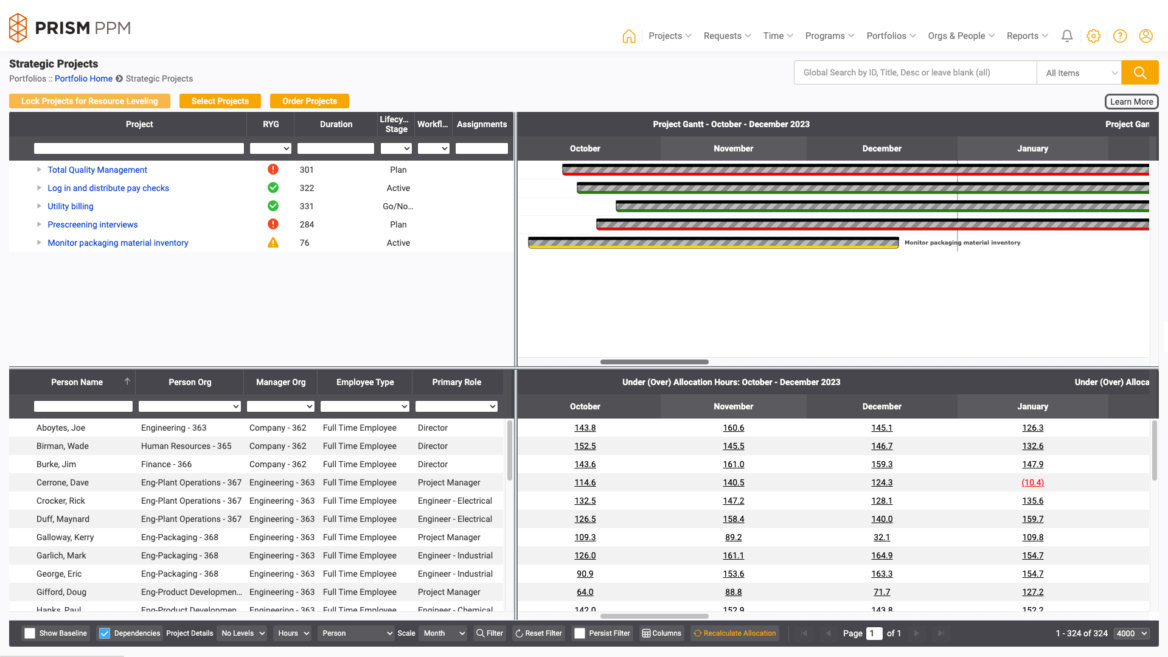This screenshot has width=1168, height=657.
Task: Open the settings gear icon
Action: click(1093, 36)
